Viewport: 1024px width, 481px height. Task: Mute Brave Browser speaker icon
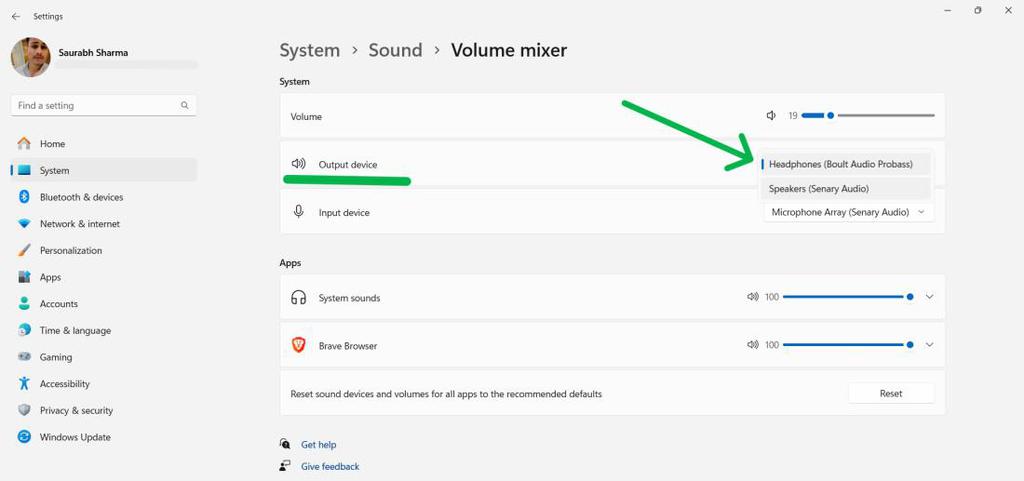coord(752,345)
